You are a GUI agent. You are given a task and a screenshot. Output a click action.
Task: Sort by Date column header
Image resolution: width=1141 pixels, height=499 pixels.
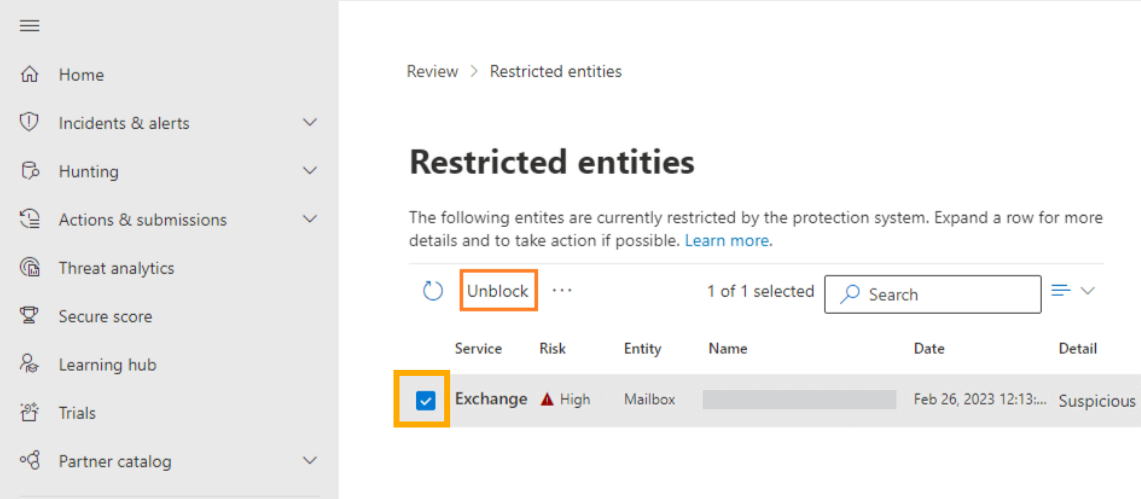[x=929, y=348]
